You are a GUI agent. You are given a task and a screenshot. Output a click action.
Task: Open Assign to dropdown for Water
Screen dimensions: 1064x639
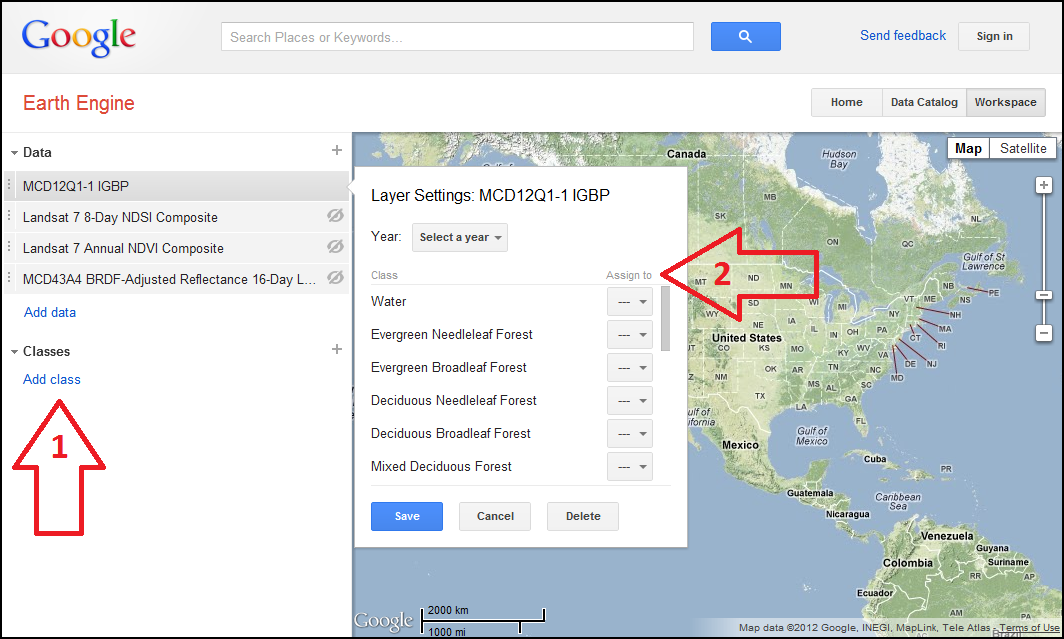pos(630,302)
